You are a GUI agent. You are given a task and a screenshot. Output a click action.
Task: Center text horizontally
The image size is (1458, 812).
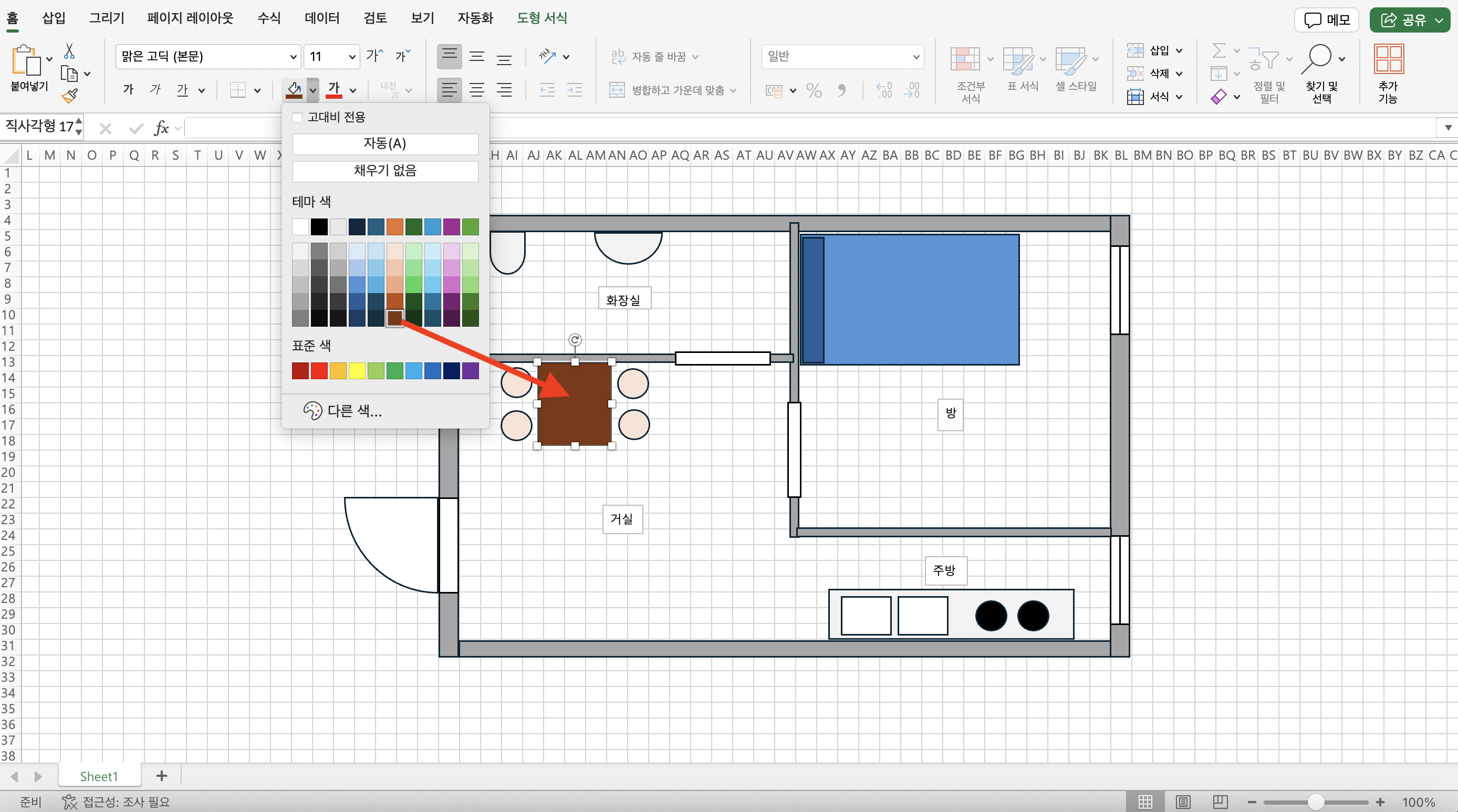click(477, 89)
